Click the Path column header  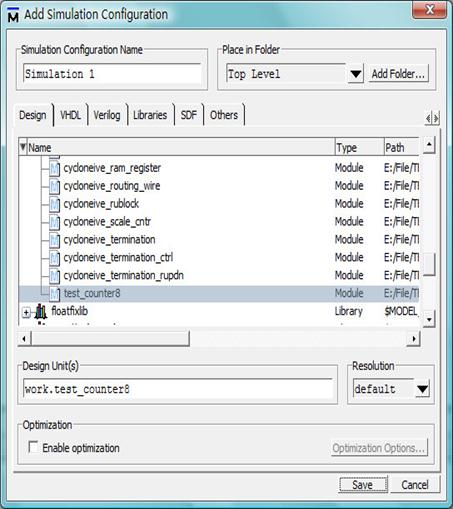[x=402, y=147]
